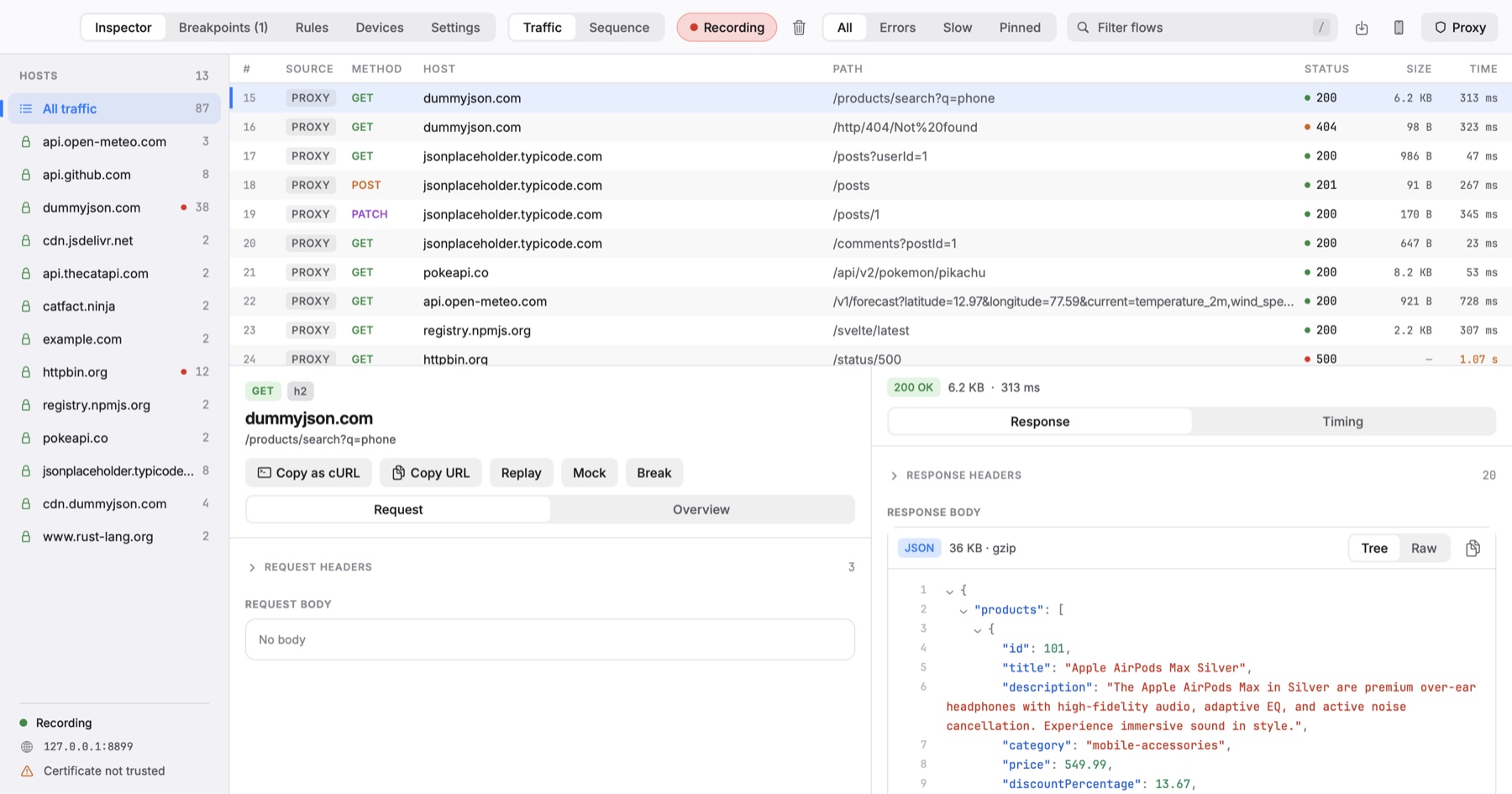The height and width of the screenshot is (794, 1512).
Task: Click the lock icon beside api.github.com
Action: click(26, 175)
